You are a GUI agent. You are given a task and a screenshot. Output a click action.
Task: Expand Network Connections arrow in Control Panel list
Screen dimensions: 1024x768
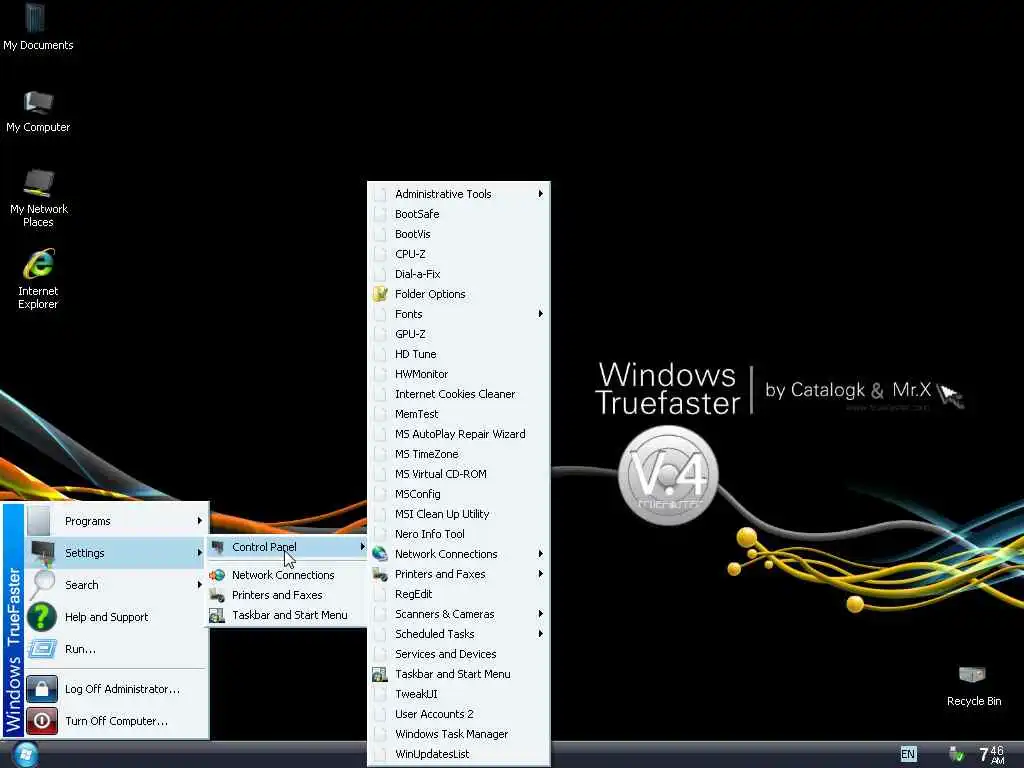point(540,554)
